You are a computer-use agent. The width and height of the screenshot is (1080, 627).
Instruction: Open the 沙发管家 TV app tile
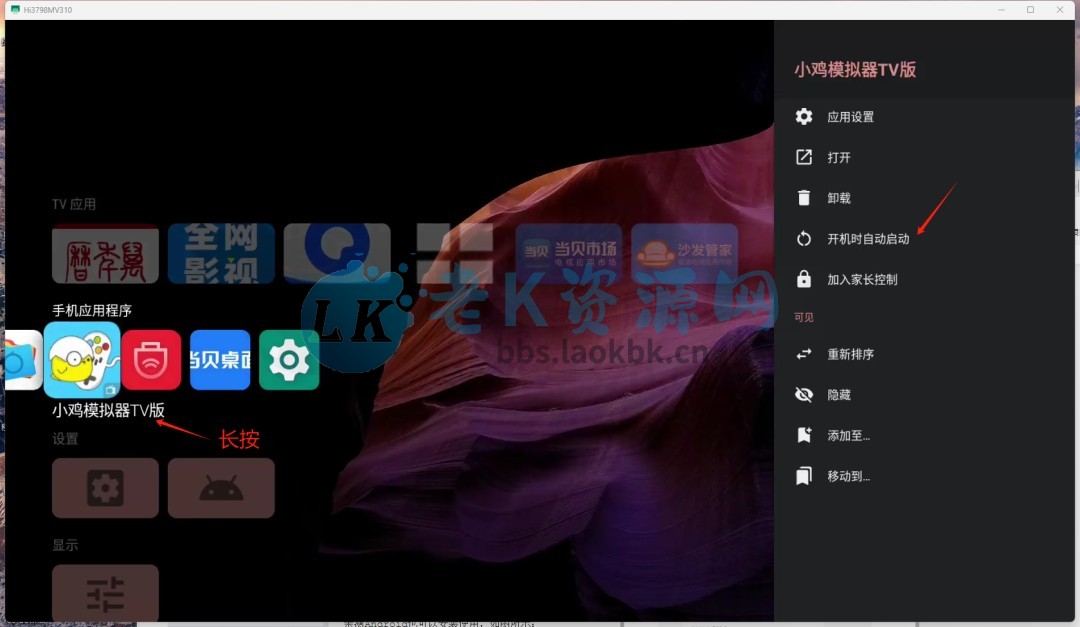coord(685,254)
